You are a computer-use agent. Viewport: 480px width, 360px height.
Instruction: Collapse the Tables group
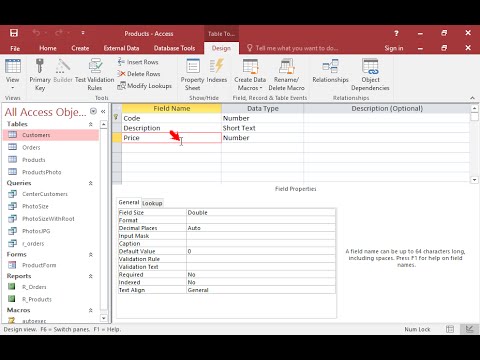[x=90, y=124]
